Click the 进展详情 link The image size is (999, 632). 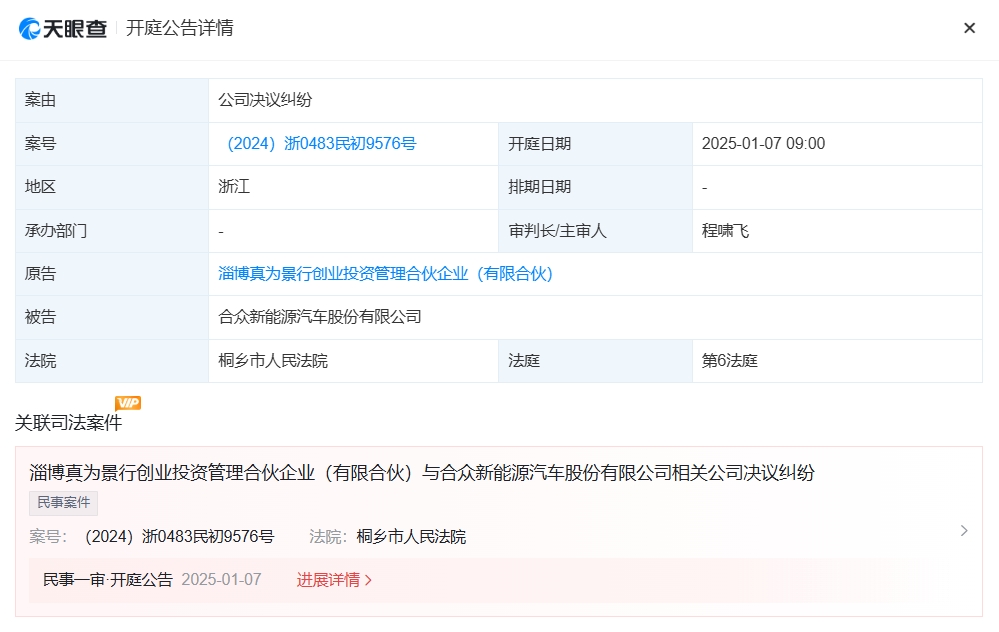(329, 580)
